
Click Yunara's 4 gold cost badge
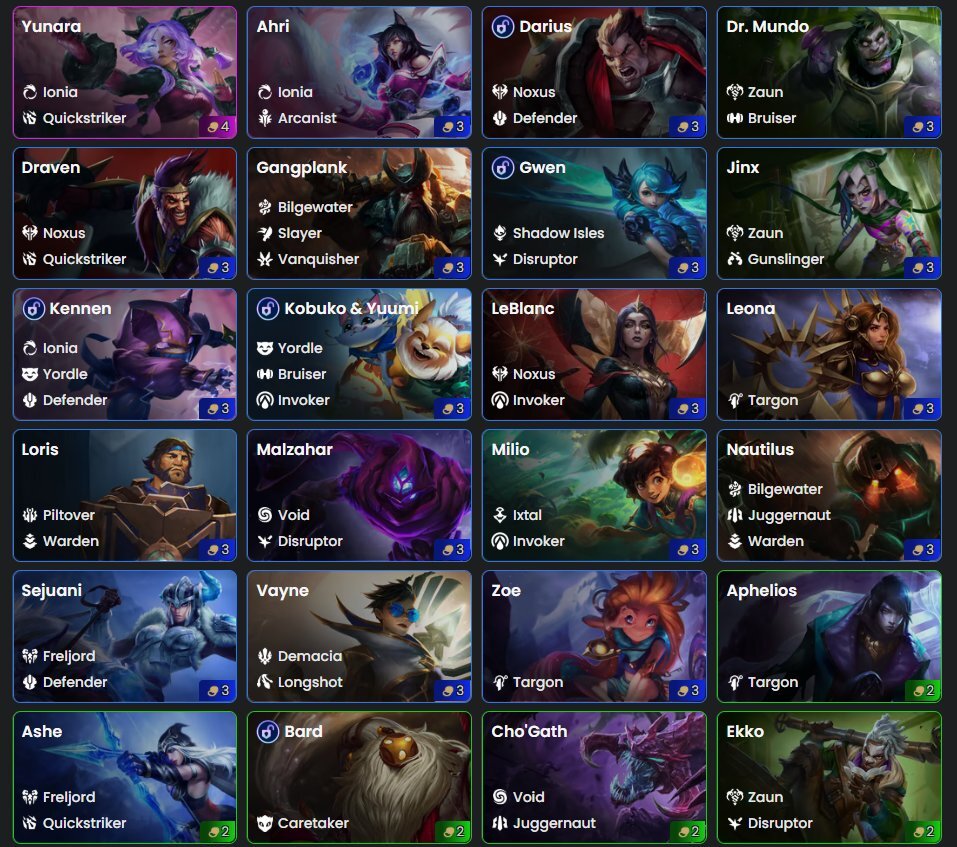click(x=218, y=126)
